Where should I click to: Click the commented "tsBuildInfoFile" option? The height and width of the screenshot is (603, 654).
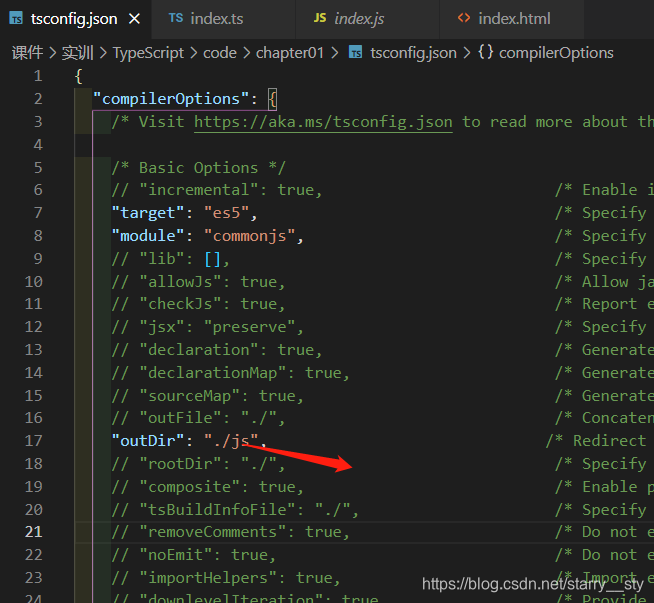point(235,510)
